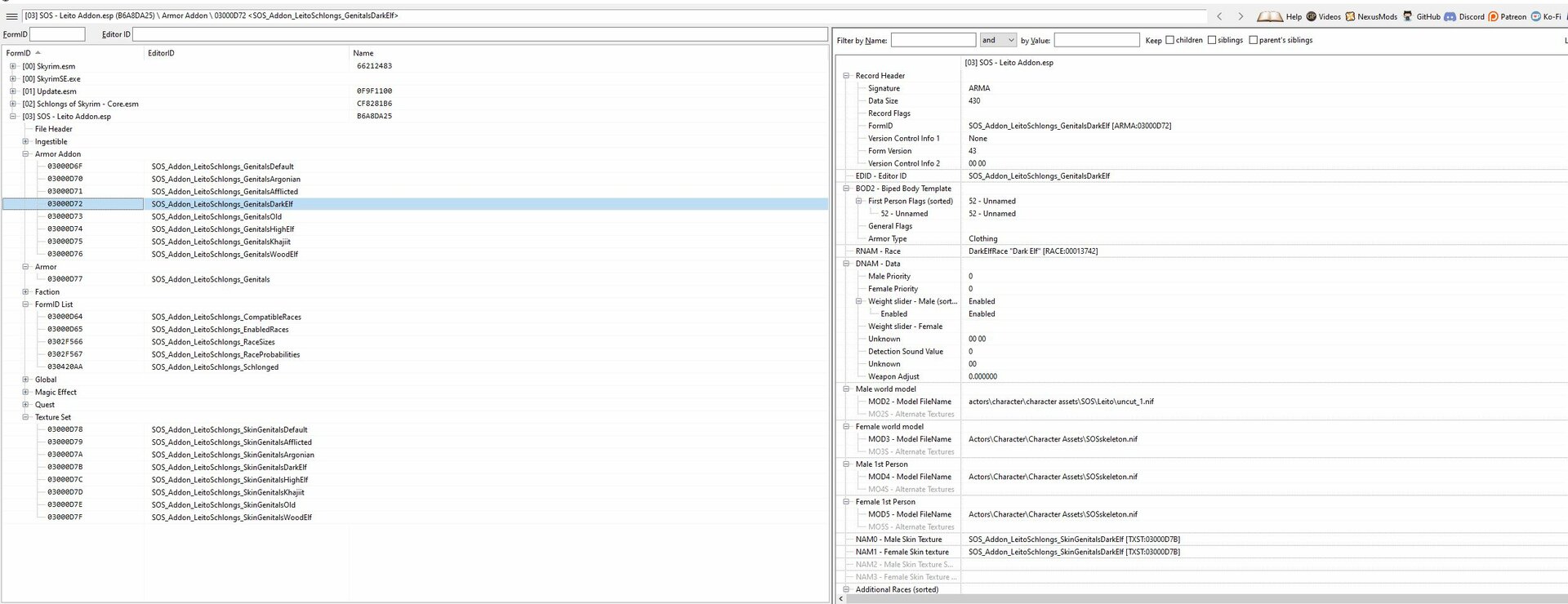Enable the Keep children checkbox
This screenshot has height=604, width=1568.
[1169, 40]
